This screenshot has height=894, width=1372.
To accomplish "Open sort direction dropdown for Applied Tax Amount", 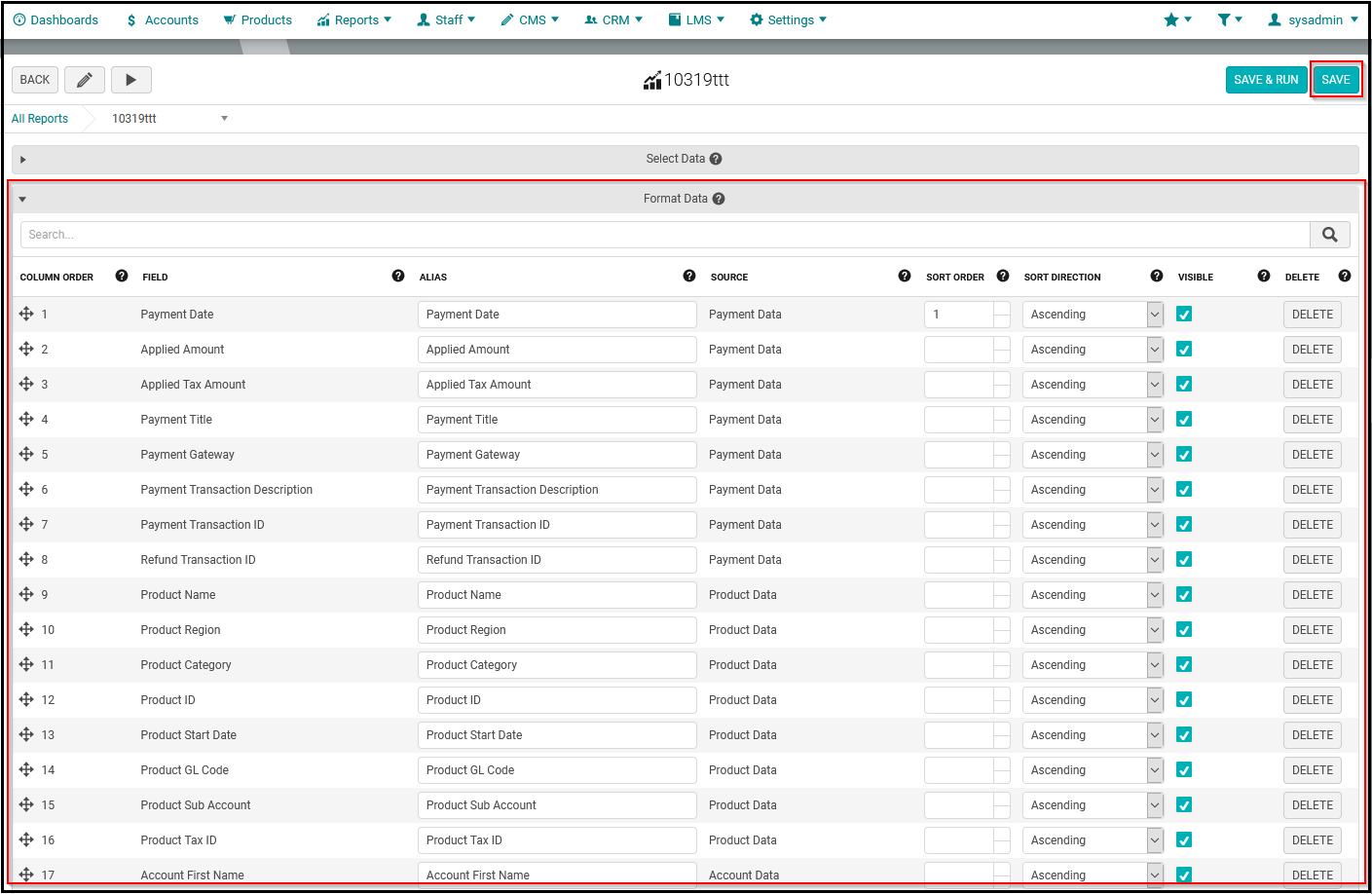I will pyautogui.click(x=1093, y=385).
